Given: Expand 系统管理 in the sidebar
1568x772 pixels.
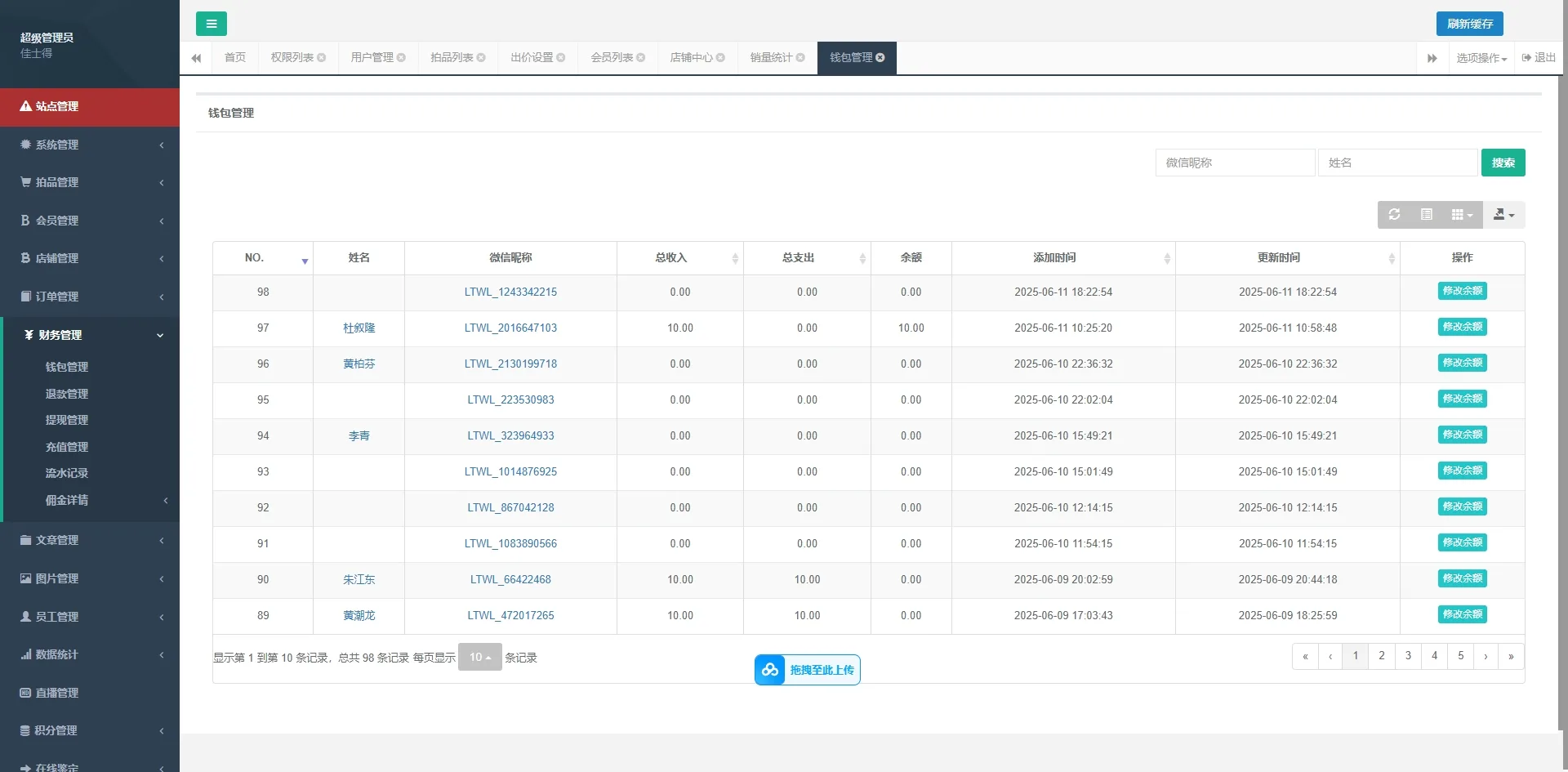Looking at the screenshot, I should coord(90,145).
